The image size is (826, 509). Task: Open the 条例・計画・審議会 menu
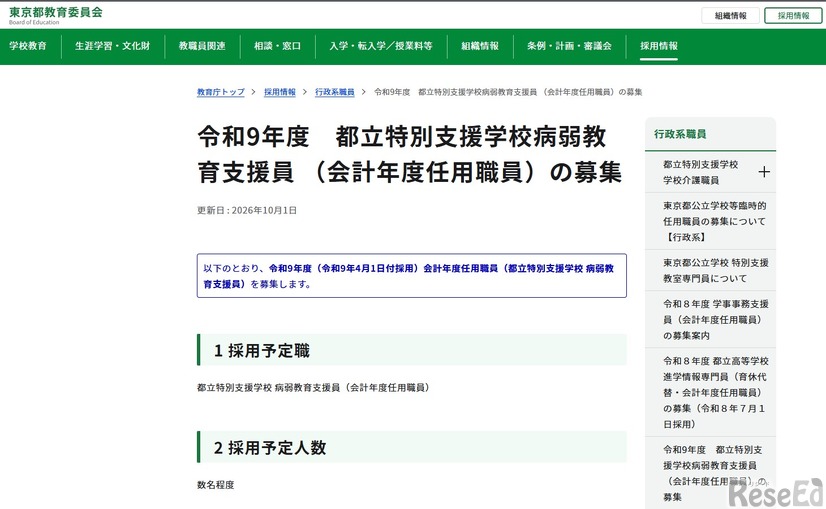pos(569,46)
